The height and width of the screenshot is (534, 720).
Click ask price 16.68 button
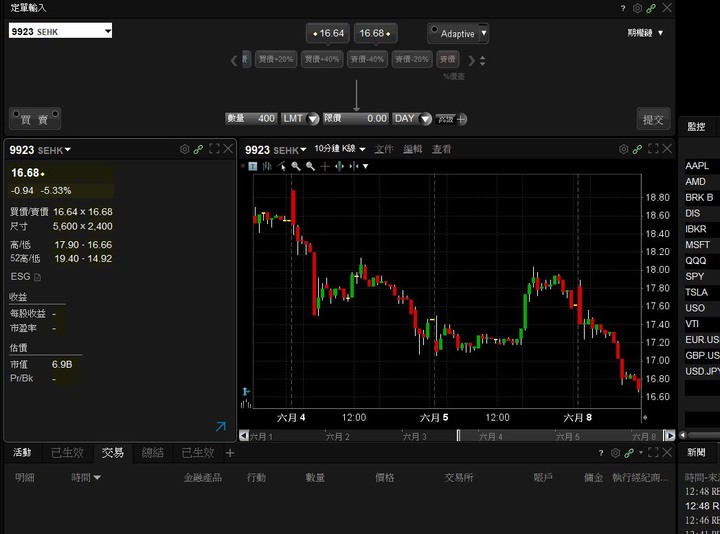375,34
